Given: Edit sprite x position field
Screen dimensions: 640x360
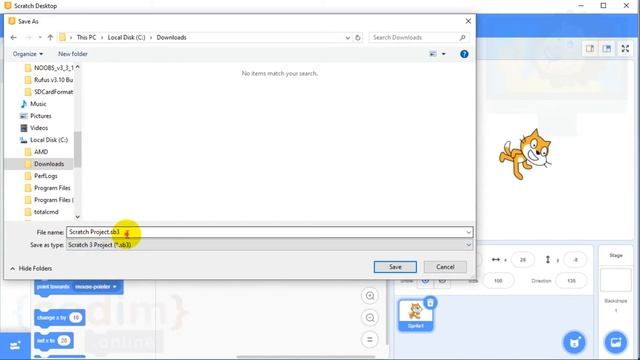Looking at the screenshot, I should click(x=523, y=260).
